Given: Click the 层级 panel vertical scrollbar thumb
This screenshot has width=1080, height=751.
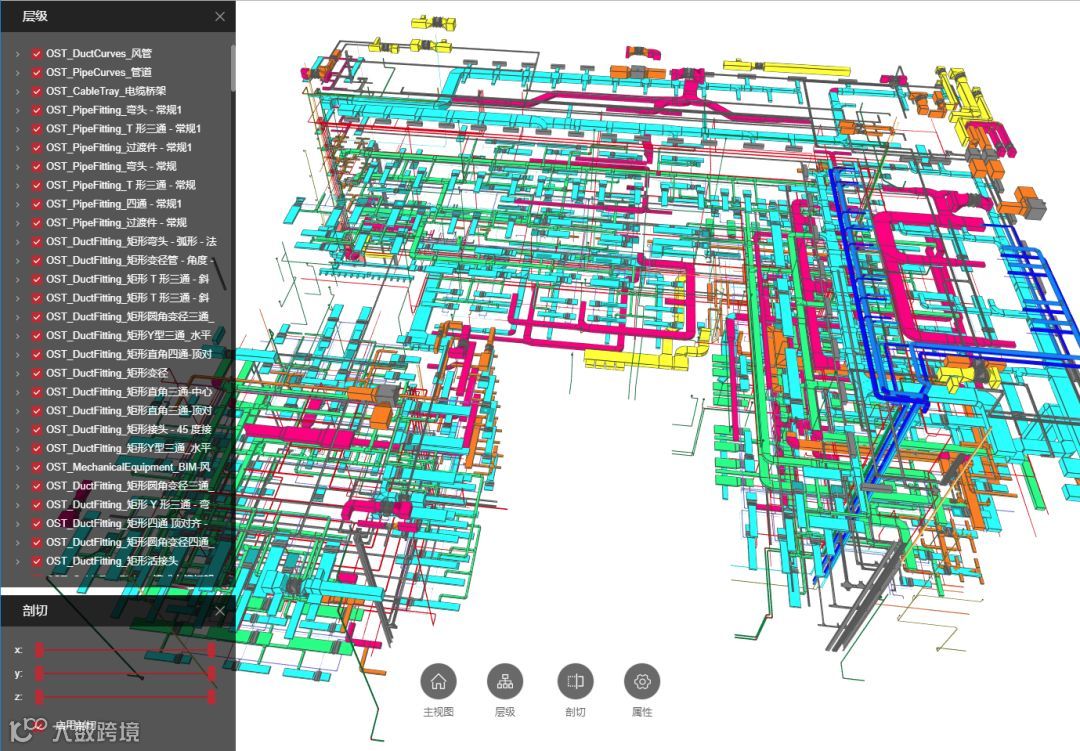Looking at the screenshot, I should (x=233, y=68).
